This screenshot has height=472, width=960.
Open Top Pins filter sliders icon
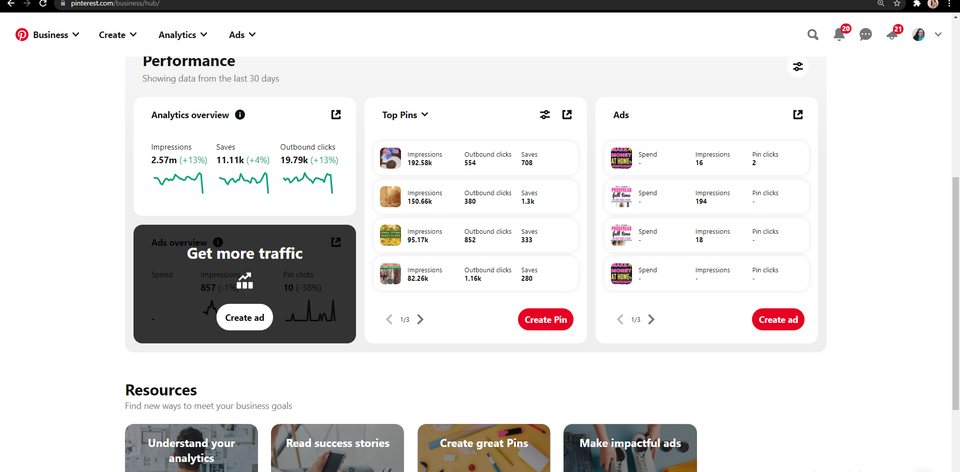coord(545,114)
